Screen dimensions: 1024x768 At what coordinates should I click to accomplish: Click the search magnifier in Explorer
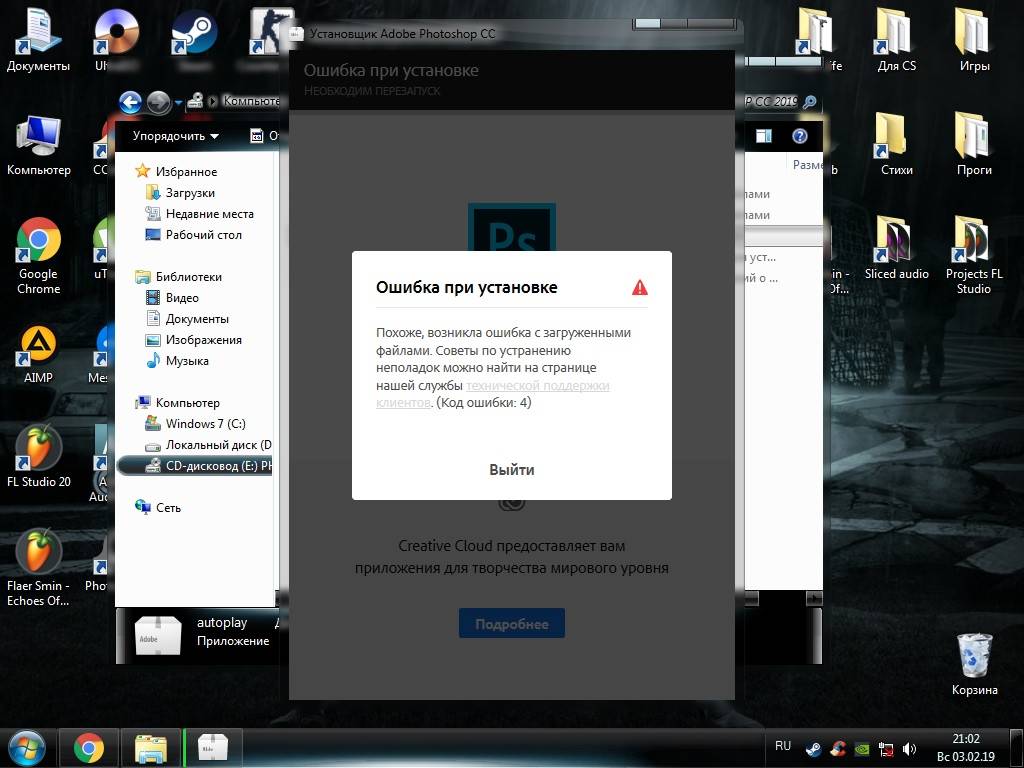click(809, 102)
